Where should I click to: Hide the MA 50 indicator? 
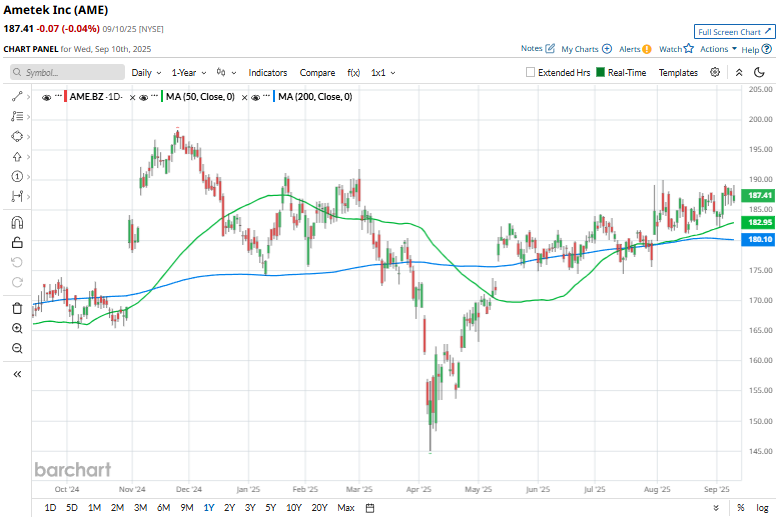[x=144, y=97]
